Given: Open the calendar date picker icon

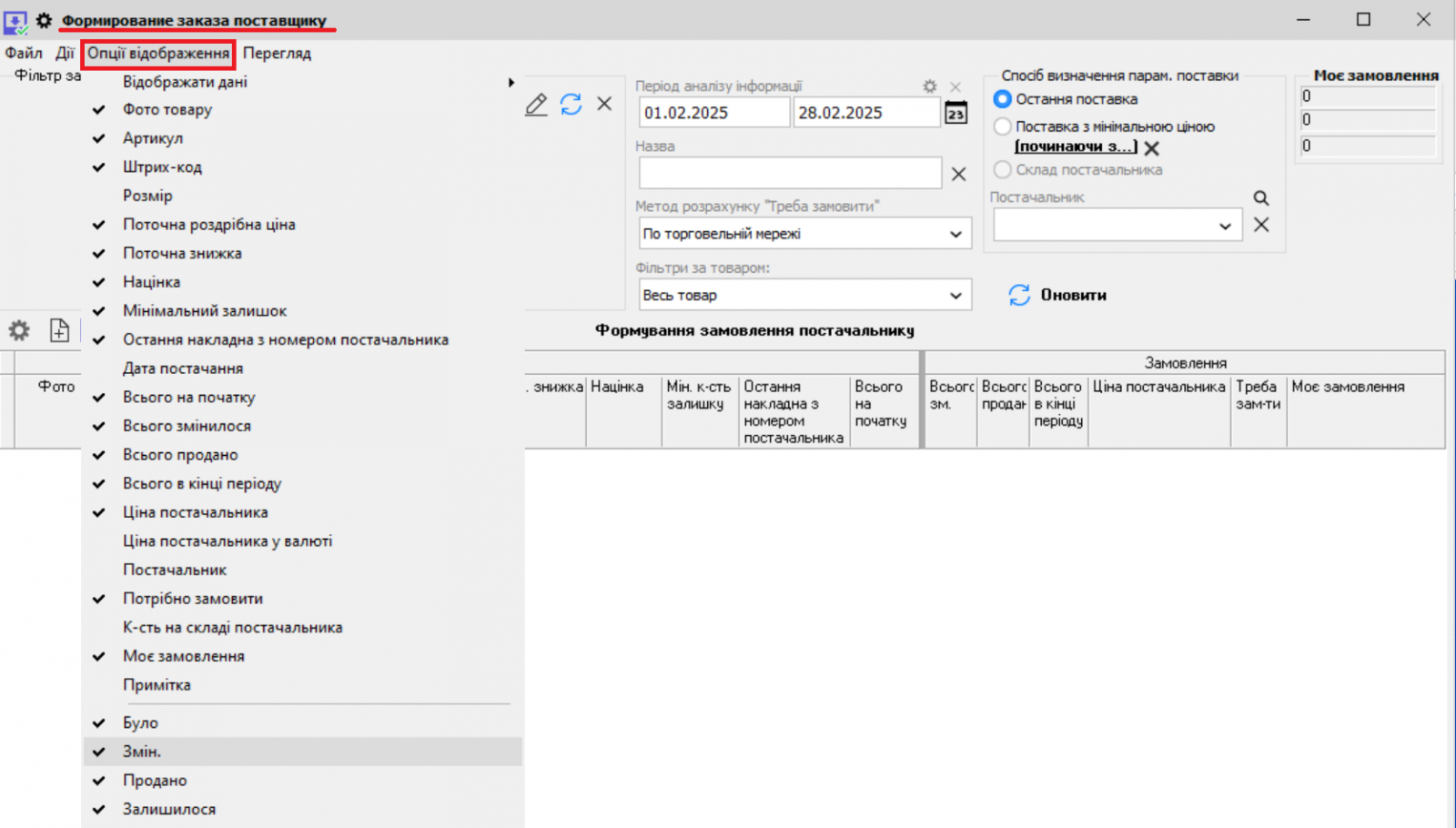Looking at the screenshot, I should 955,114.
